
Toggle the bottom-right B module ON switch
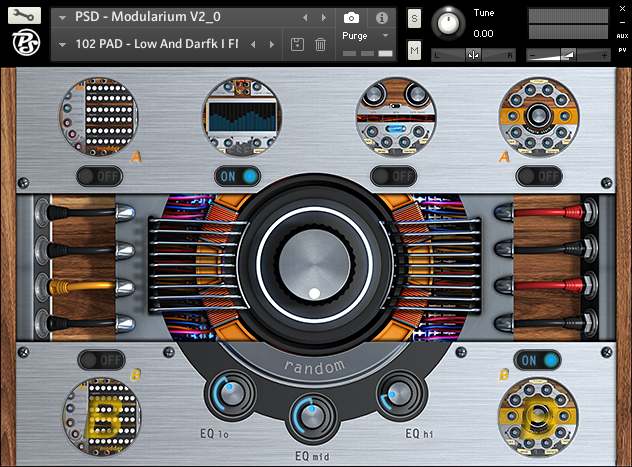(537, 360)
